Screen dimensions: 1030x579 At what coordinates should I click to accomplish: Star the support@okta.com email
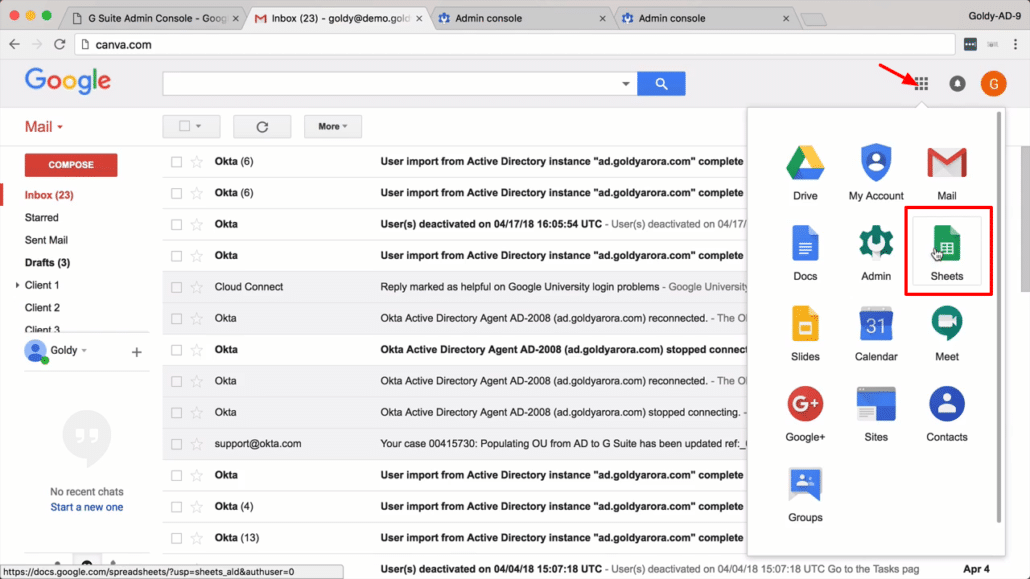click(196, 444)
